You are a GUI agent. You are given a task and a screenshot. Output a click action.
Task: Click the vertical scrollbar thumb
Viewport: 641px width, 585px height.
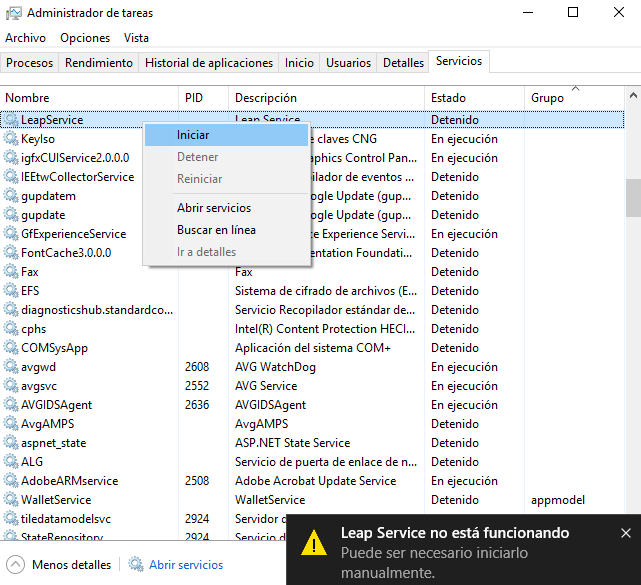click(x=633, y=198)
